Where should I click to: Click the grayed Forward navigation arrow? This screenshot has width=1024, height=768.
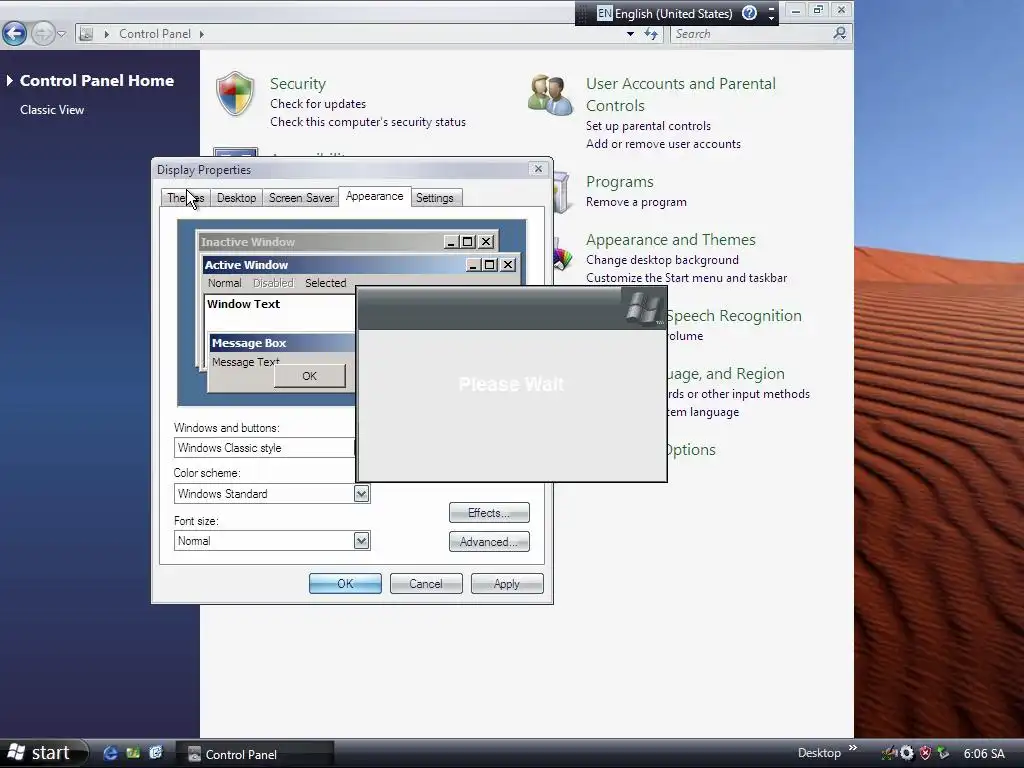pos(43,33)
